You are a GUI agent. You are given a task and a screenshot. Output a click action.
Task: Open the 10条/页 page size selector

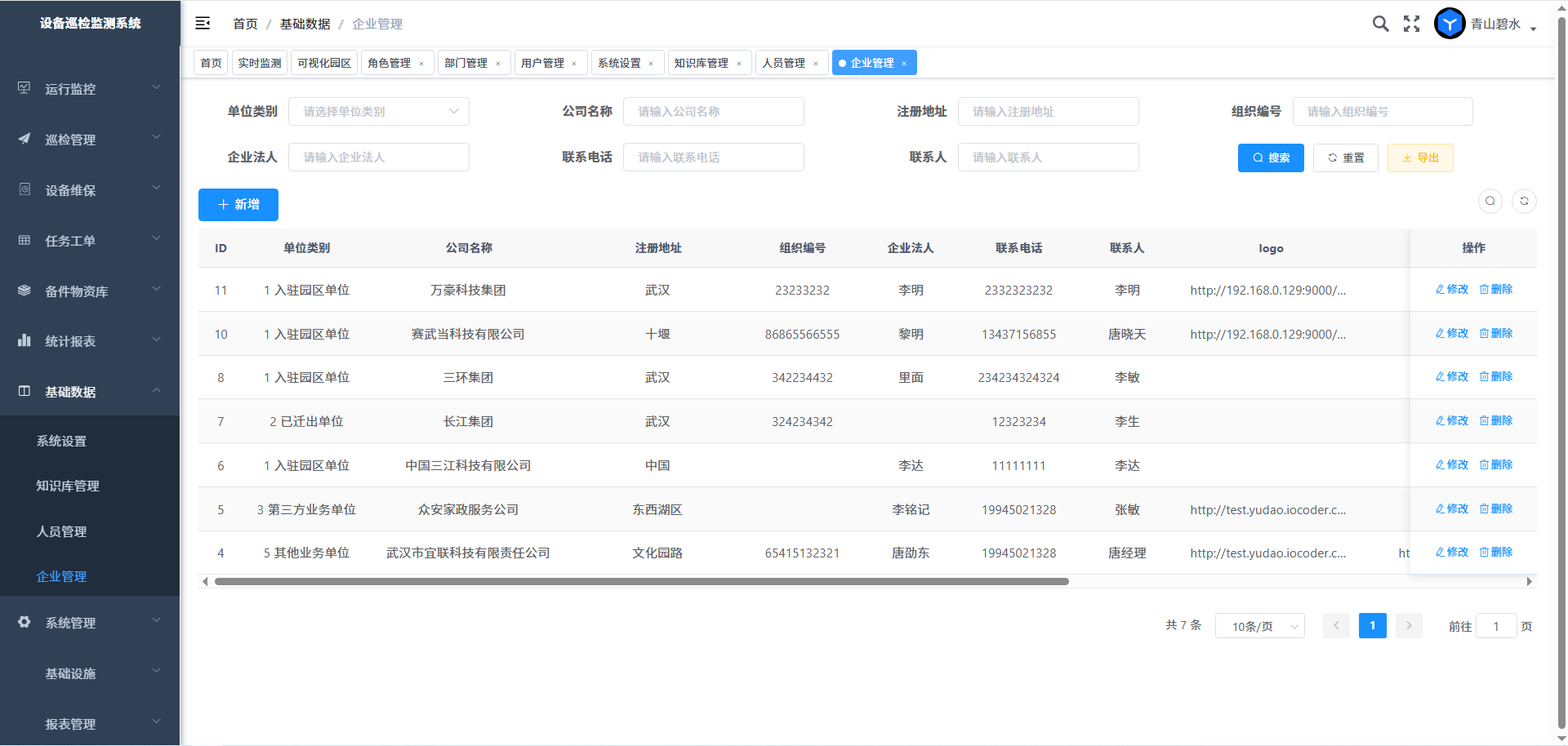[x=1259, y=626]
